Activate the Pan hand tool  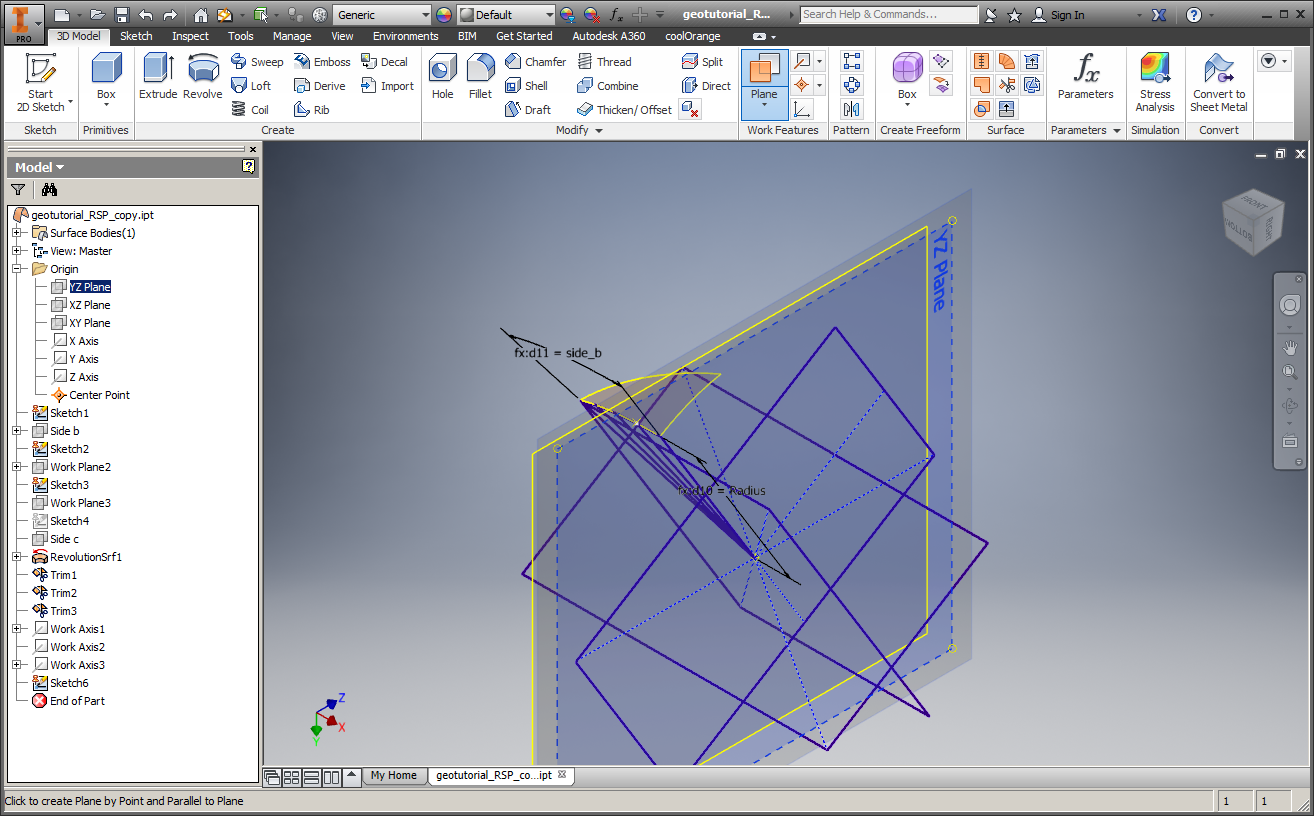tap(1289, 347)
